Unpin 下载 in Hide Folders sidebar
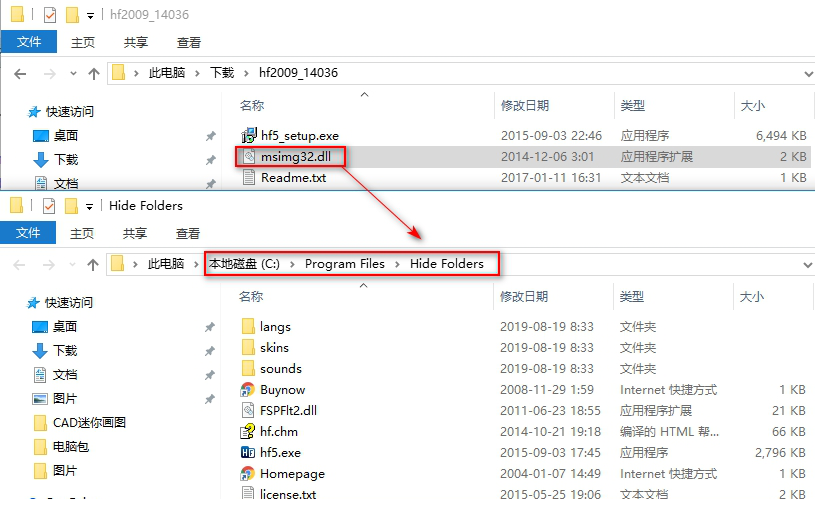 click(209, 351)
